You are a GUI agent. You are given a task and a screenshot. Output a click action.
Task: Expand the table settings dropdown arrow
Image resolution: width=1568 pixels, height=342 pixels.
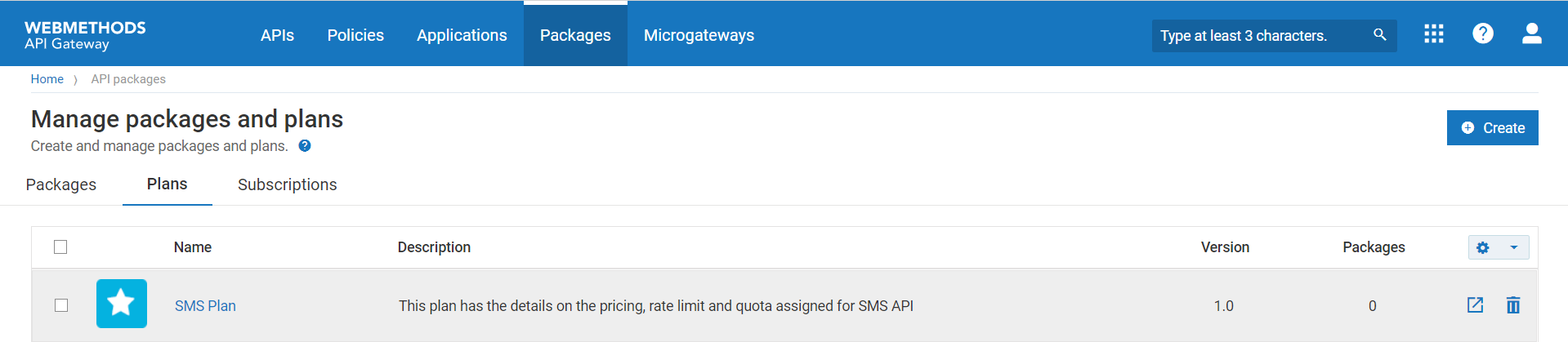pyautogui.click(x=1514, y=247)
